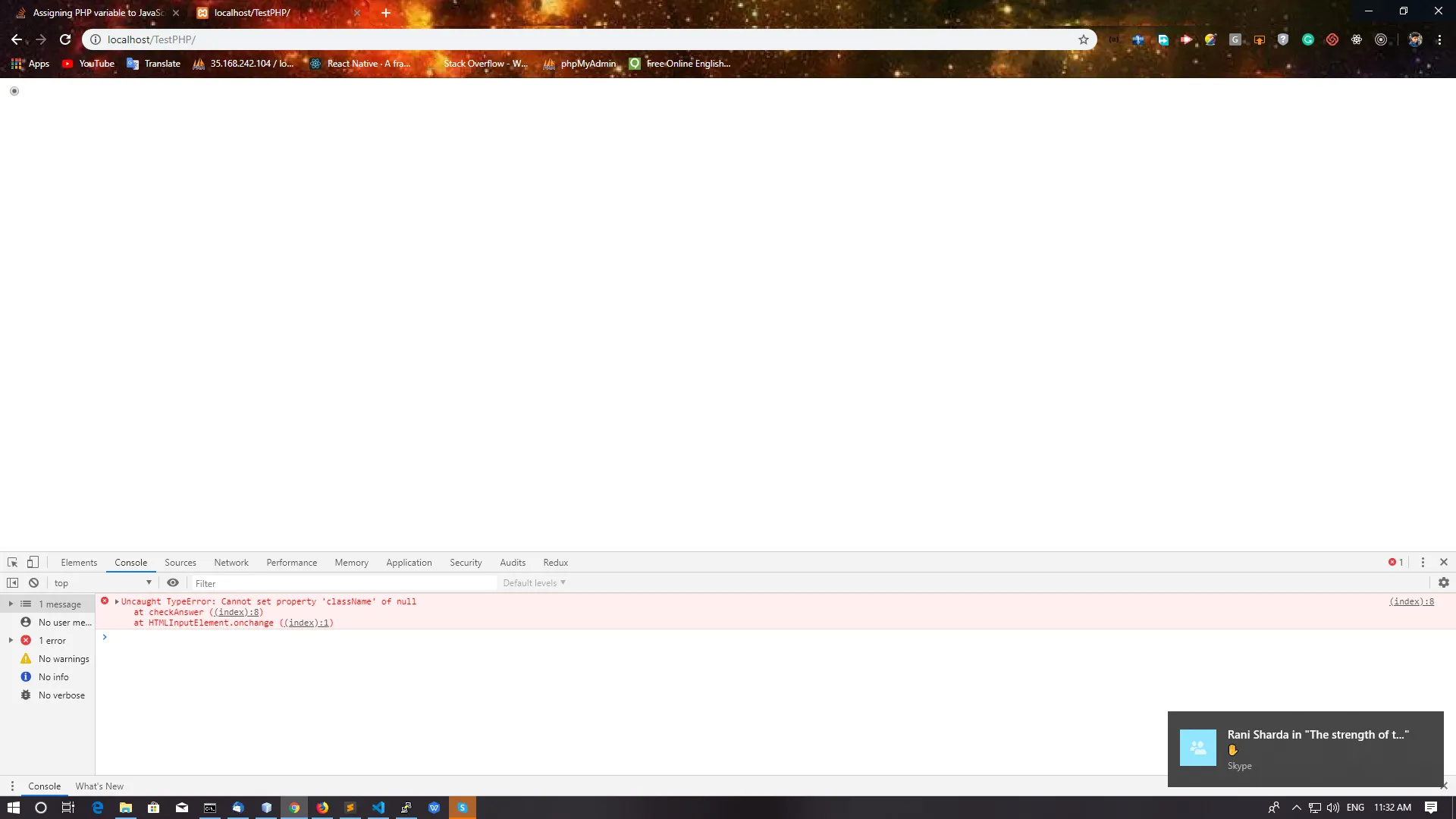Select the radio button on the page
This screenshot has height=819, width=1456.
pyautogui.click(x=14, y=91)
